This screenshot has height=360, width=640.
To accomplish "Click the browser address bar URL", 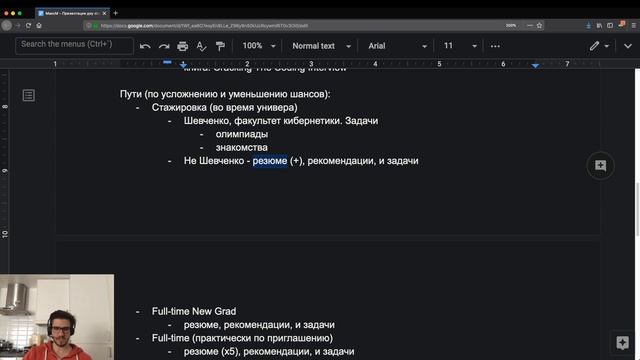I will [204, 26].
